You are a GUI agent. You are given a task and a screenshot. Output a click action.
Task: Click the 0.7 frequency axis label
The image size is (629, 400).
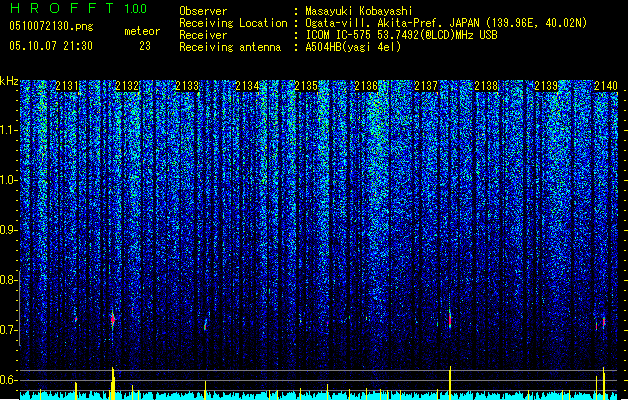[x=8, y=330]
